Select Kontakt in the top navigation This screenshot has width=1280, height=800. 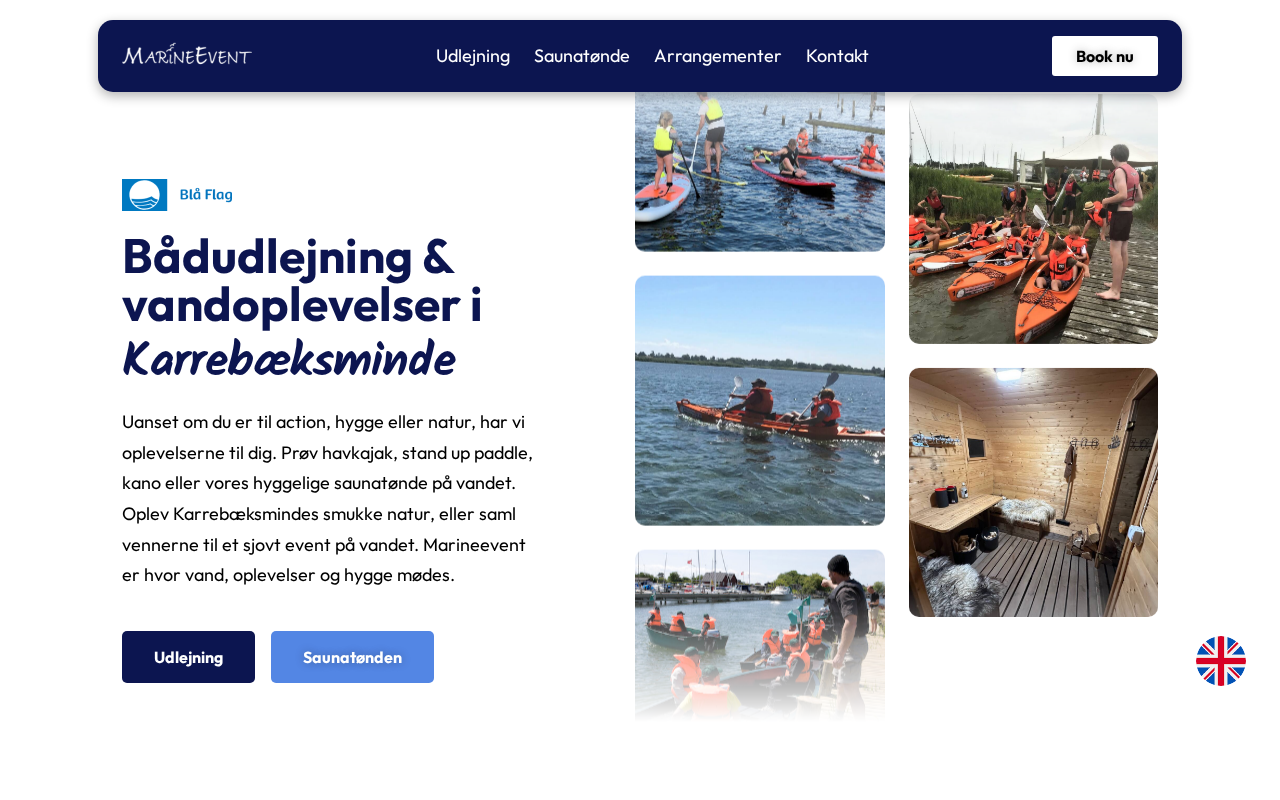(x=837, y=56)
